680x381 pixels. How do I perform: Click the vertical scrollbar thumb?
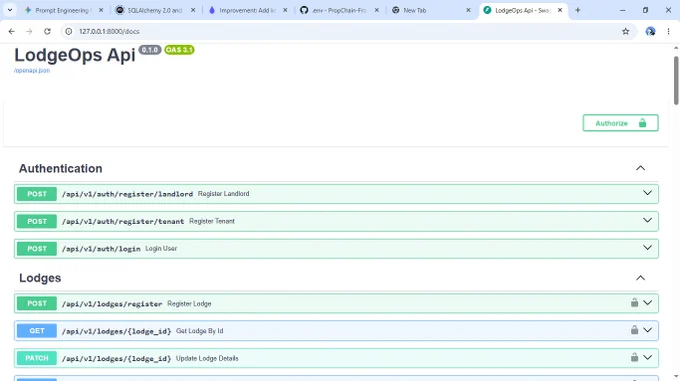676,80
